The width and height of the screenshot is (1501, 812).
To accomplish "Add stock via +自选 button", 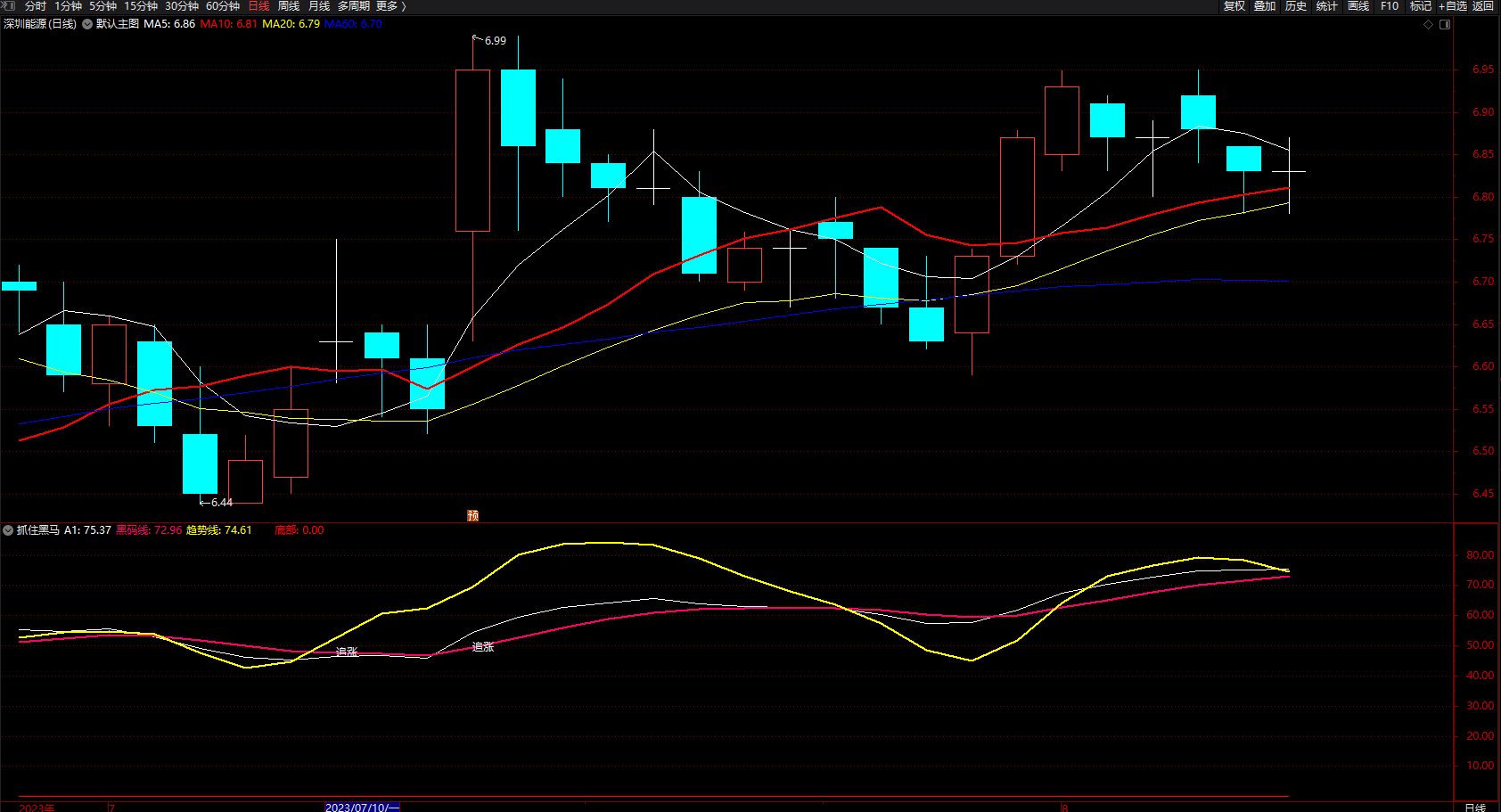I will 1453,6.
